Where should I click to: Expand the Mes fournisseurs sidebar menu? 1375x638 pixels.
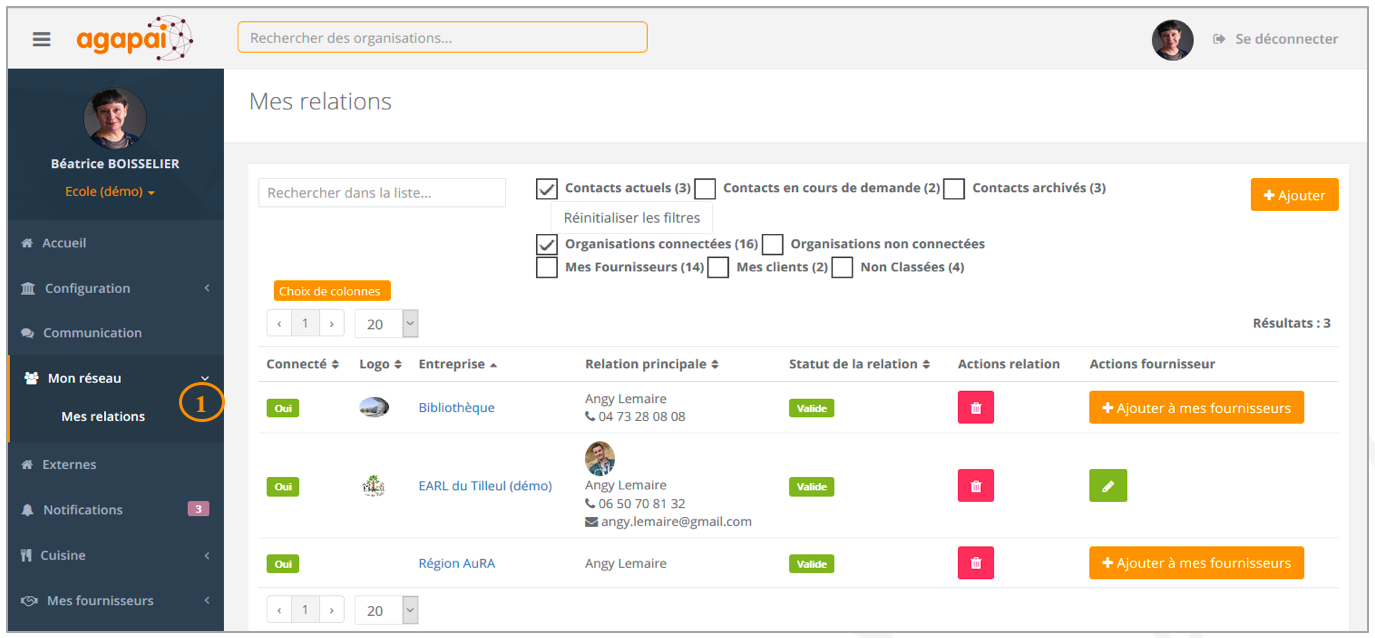(x=115, y=600)
